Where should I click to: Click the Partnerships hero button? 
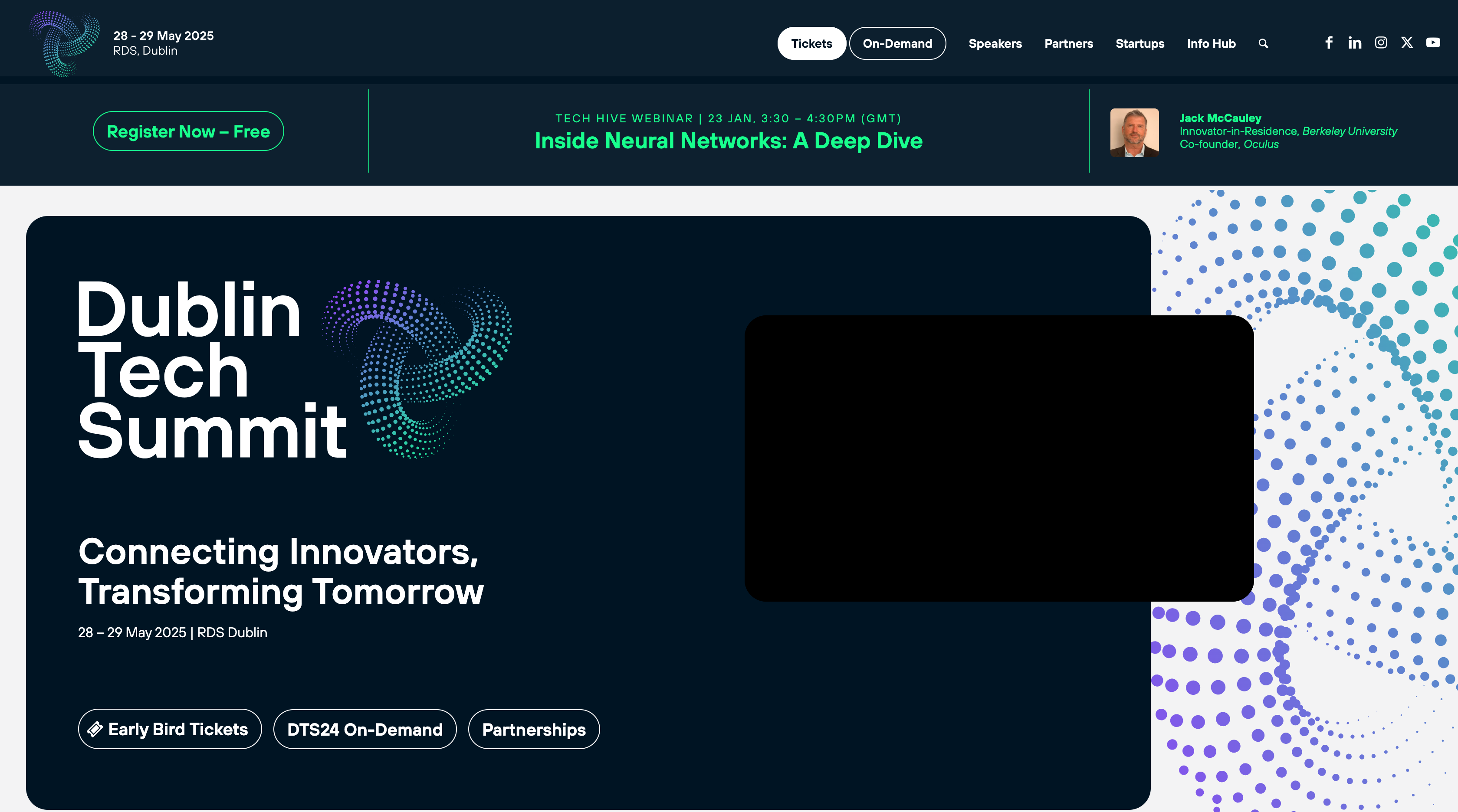click(533, 729)
